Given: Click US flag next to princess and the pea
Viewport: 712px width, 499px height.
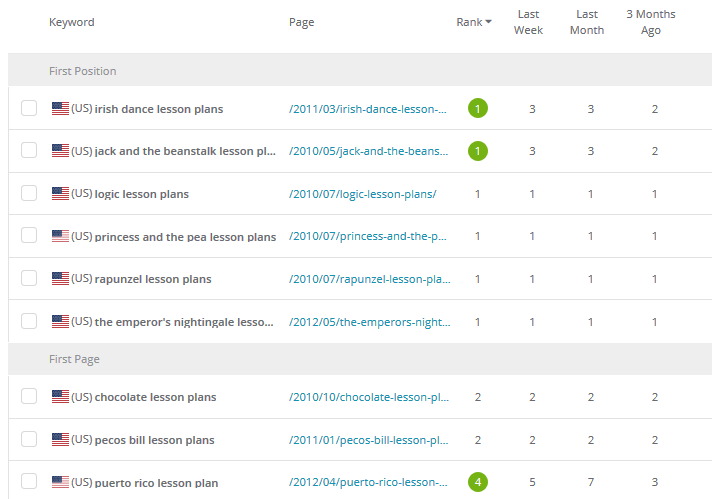Looking at the screenshot, I should pos(60,236).
